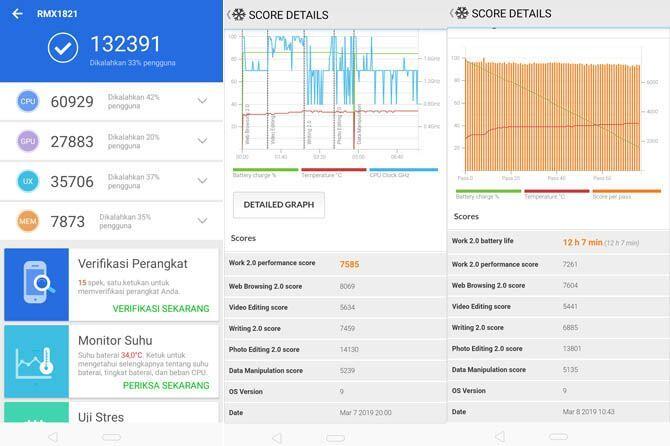The width and height of the screenshot is (670, 446).
Task: Select Video Editing score 5441 row
Action: click(558, 307)
